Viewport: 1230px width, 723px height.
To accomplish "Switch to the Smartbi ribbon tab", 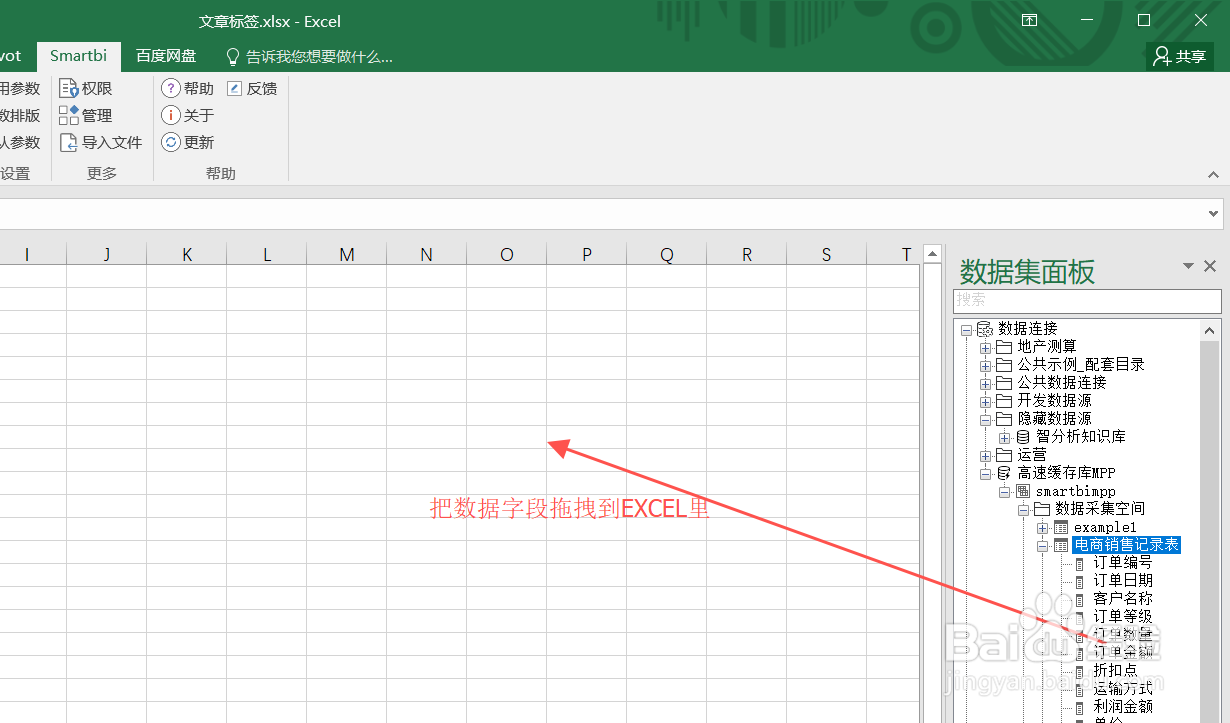I will pos(79,56).
